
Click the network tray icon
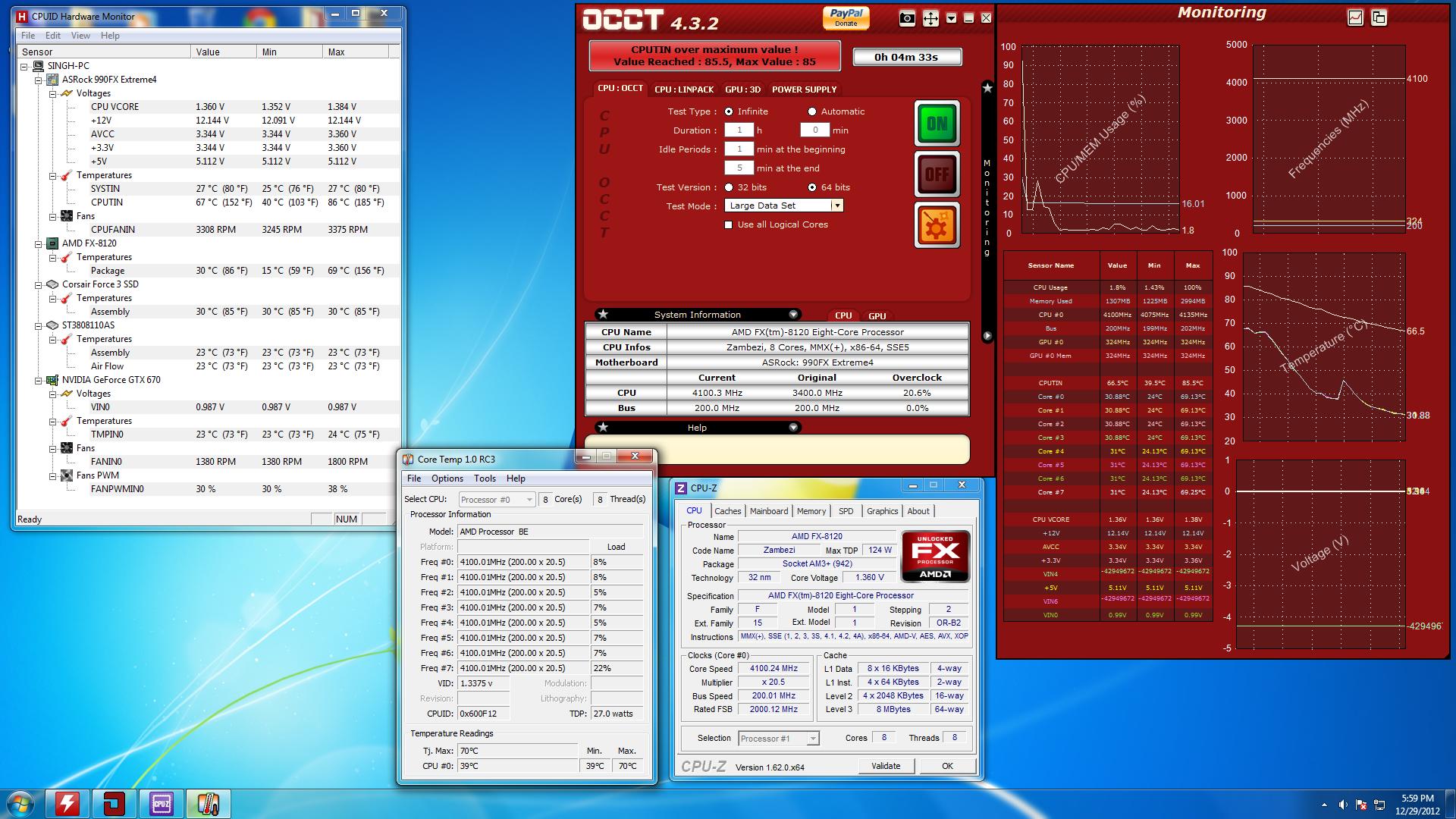pos(1379,805)
